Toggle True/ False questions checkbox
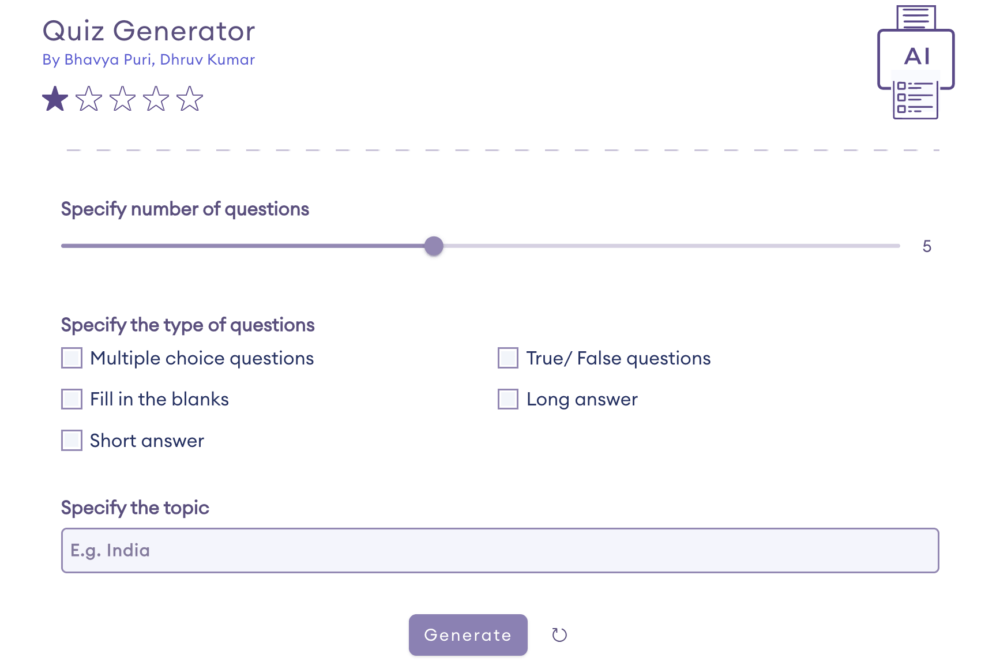The image size is (1000, 669). 508,358
